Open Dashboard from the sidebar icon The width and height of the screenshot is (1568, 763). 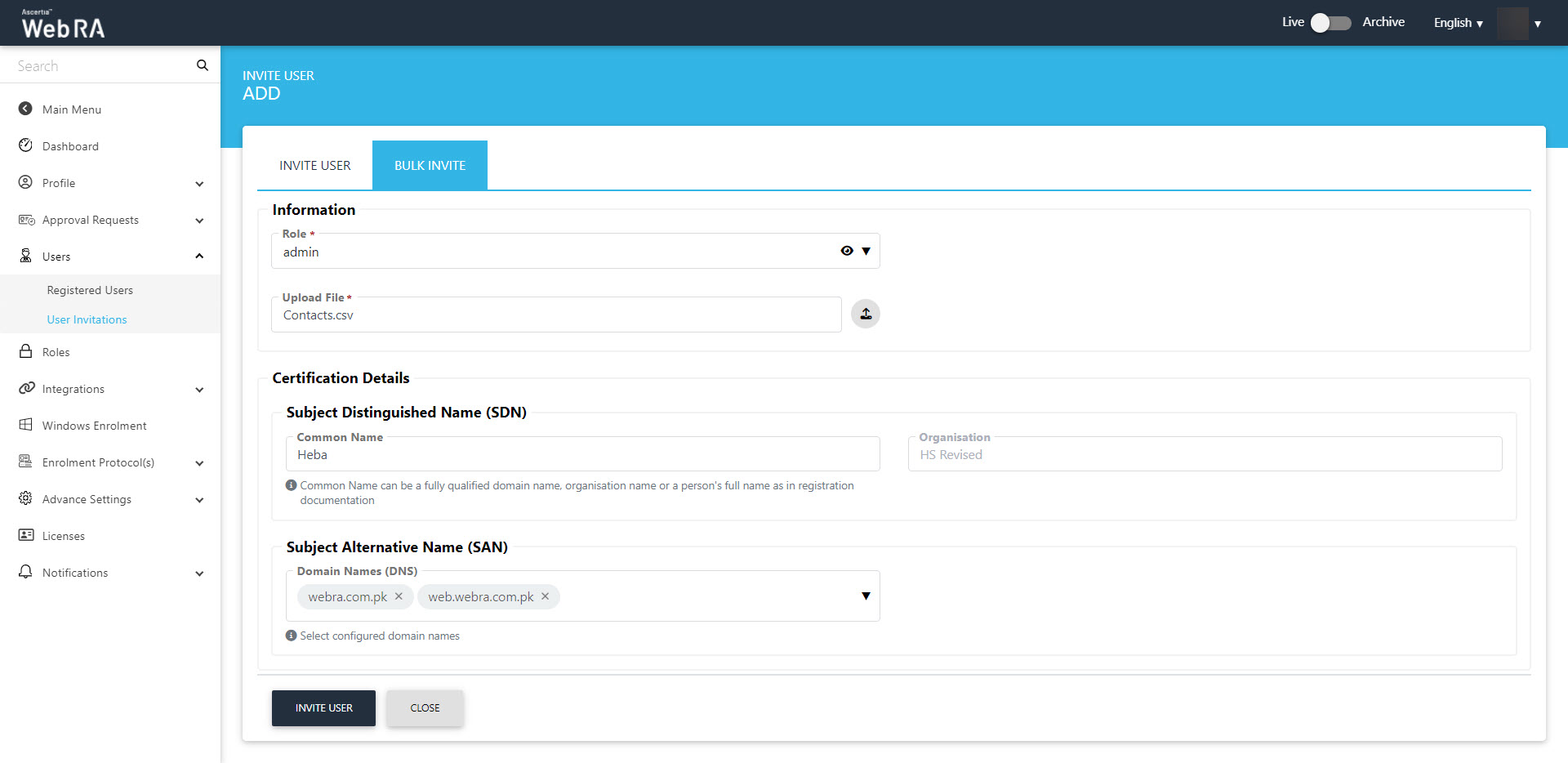pos(25,145)
